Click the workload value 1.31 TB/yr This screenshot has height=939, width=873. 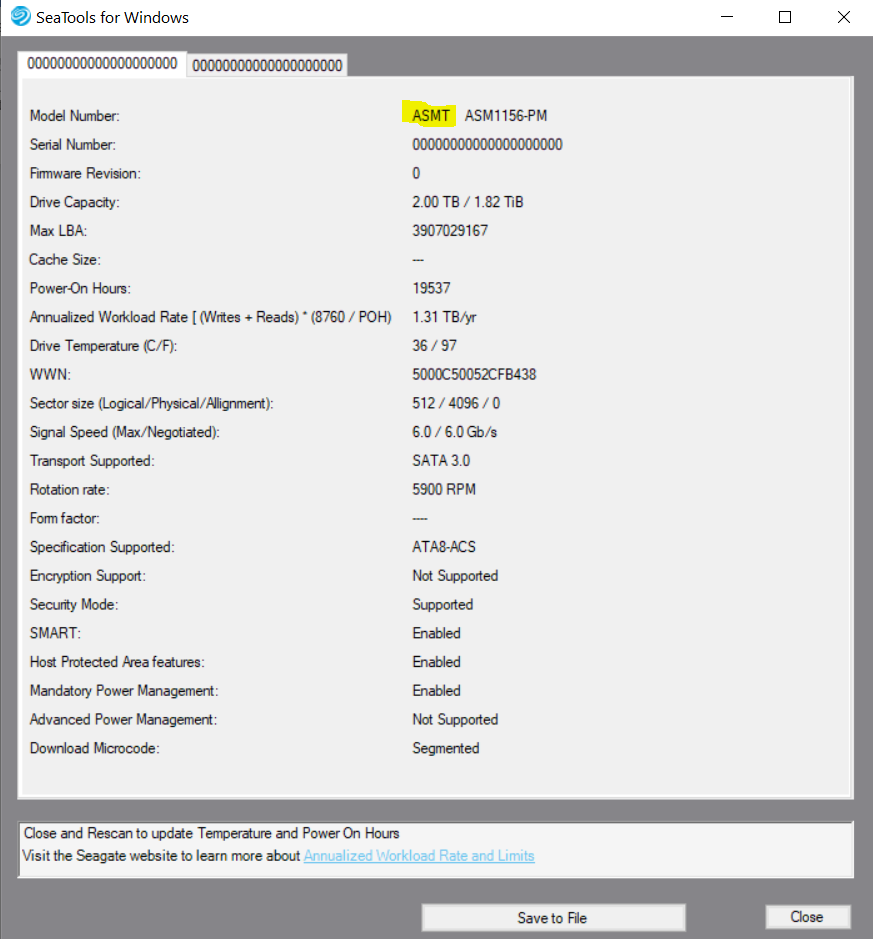[444, 317]
